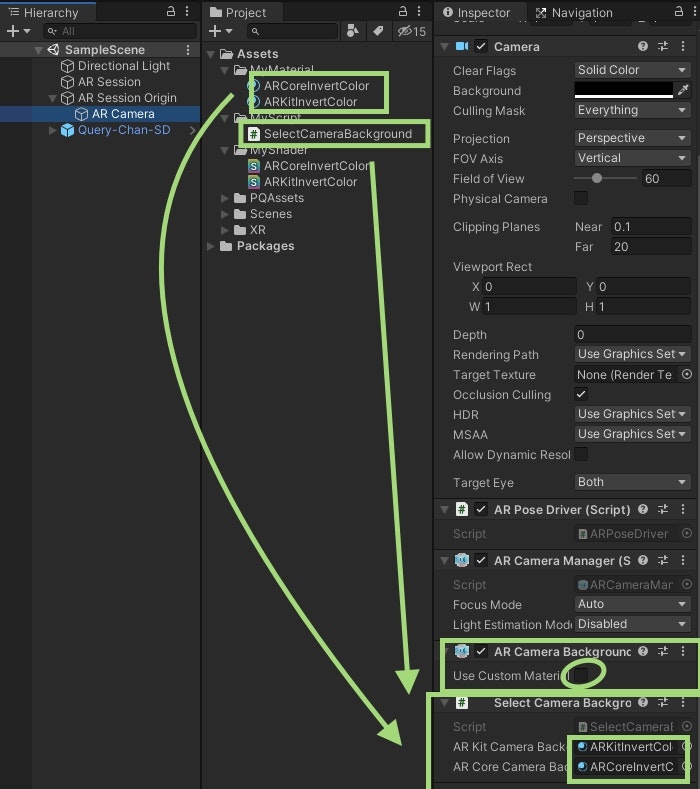The height and width of the screenshot is (789, 700).
Task: Open Project panel options menu
Action: [419, 12]
